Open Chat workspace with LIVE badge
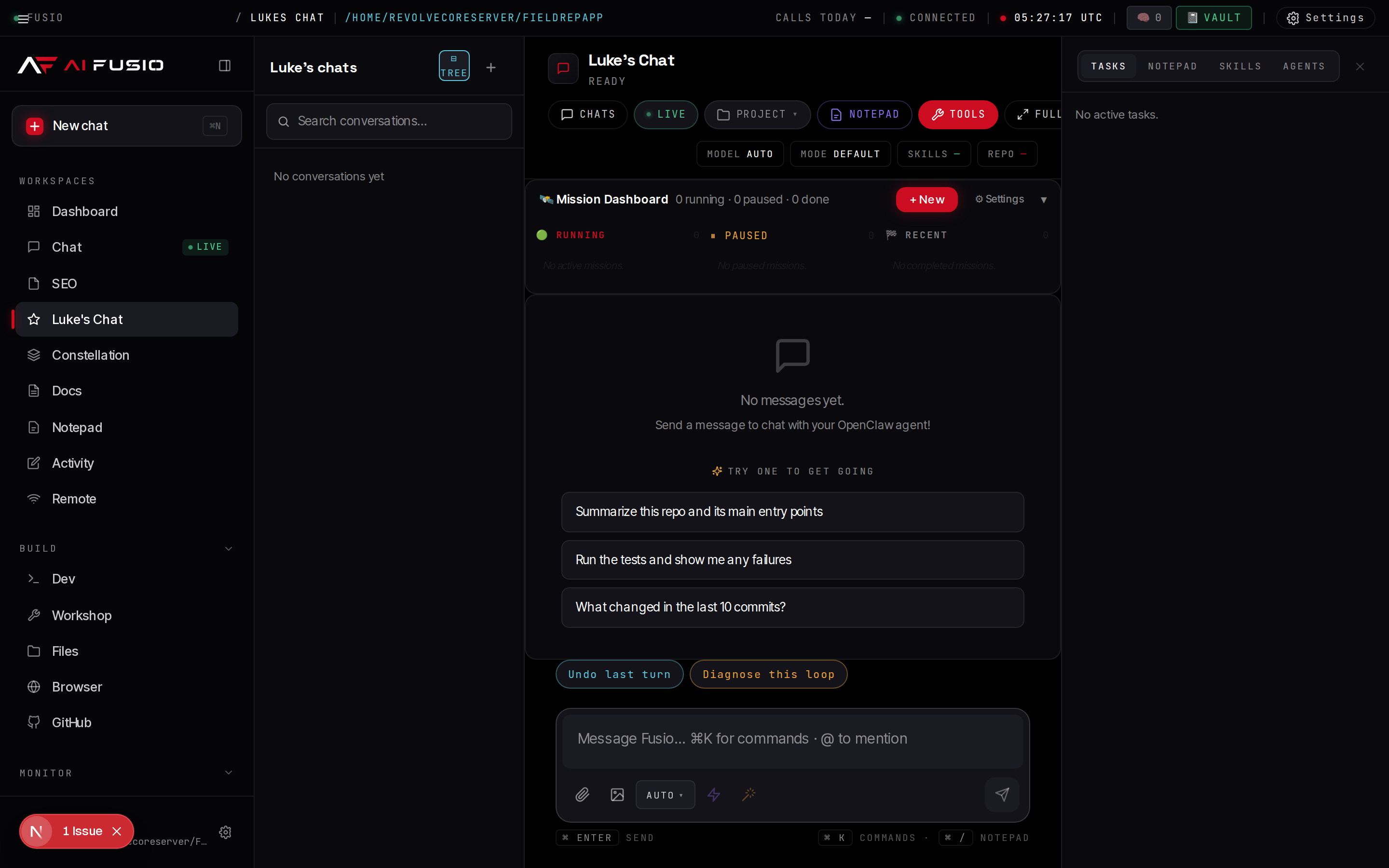This screenshot has height=868, width=1389. pos(126,247)
